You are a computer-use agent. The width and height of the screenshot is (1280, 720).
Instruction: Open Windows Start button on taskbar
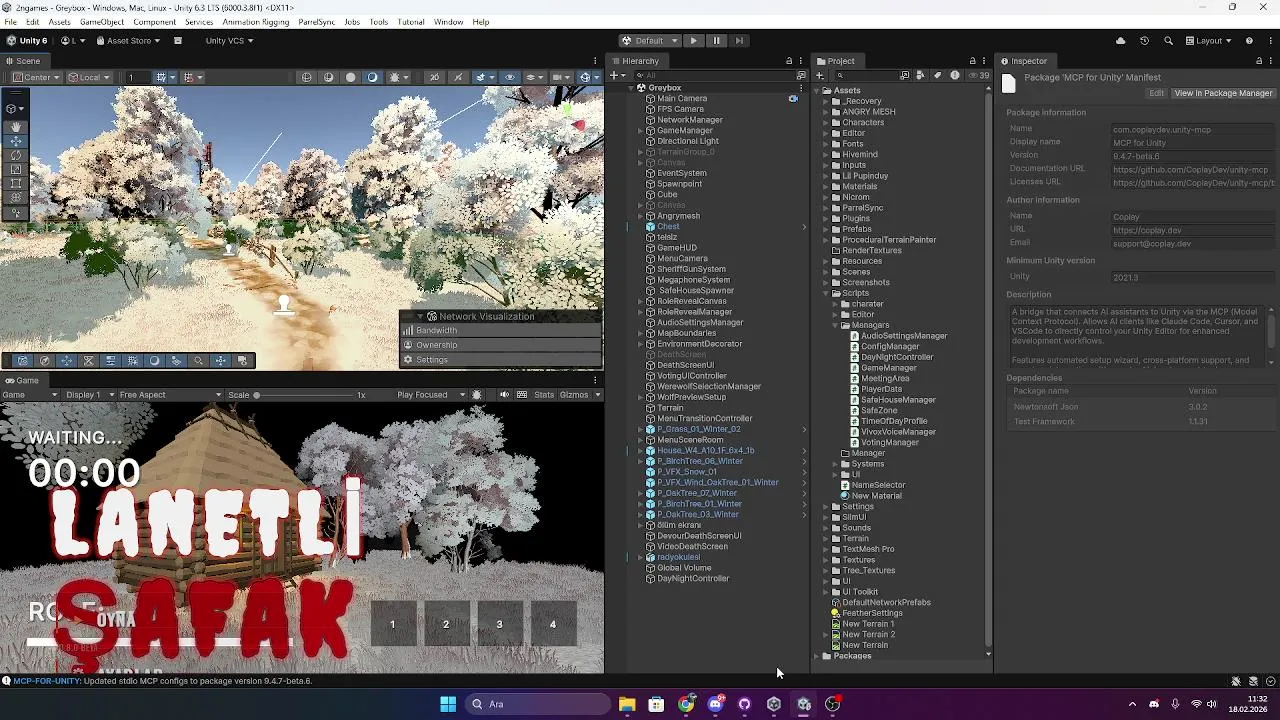click(448, 704)
